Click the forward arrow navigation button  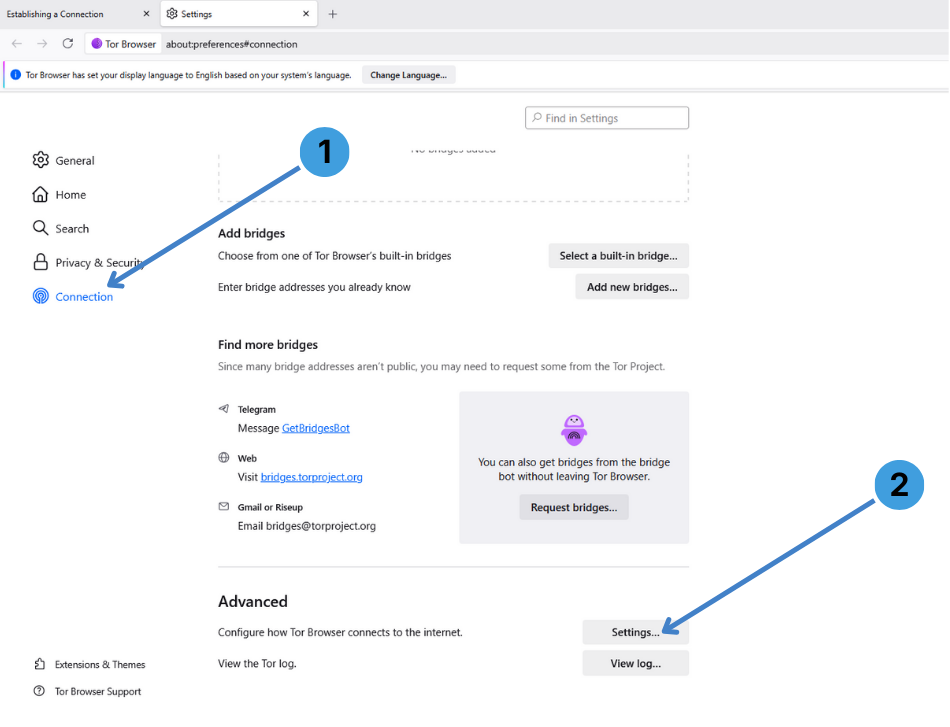[42, 44]
